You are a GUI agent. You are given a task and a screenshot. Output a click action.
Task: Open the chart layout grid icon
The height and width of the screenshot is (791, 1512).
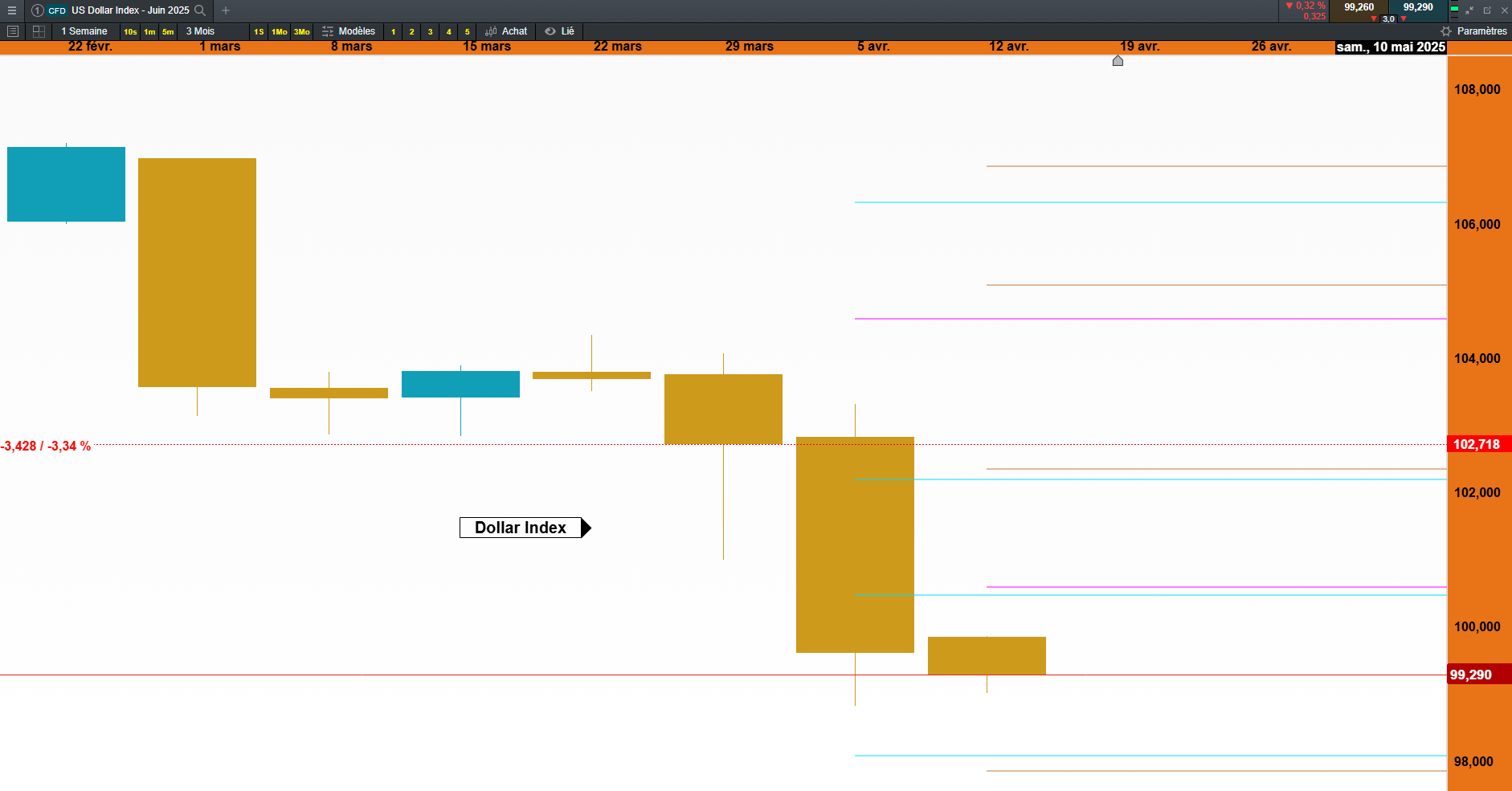coord(38,31)
